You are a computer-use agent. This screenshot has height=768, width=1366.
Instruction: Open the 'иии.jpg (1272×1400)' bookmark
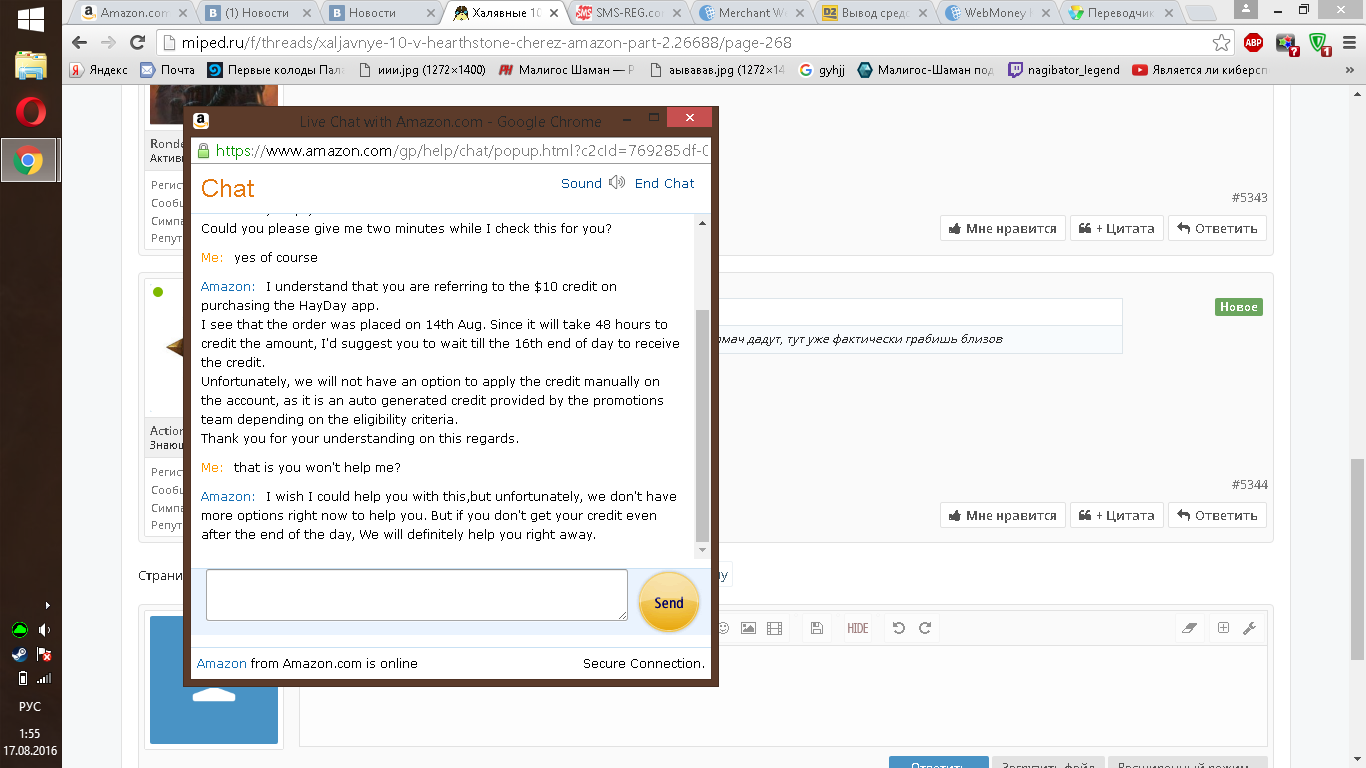click(x=421, y=70)
